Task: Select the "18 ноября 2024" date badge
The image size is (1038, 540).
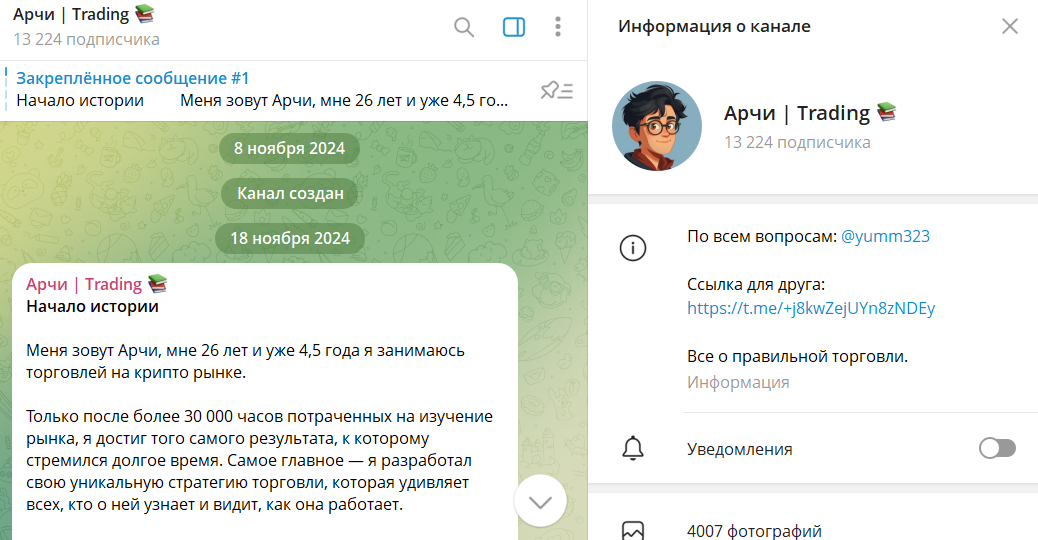Action: [x=289, y=238]
